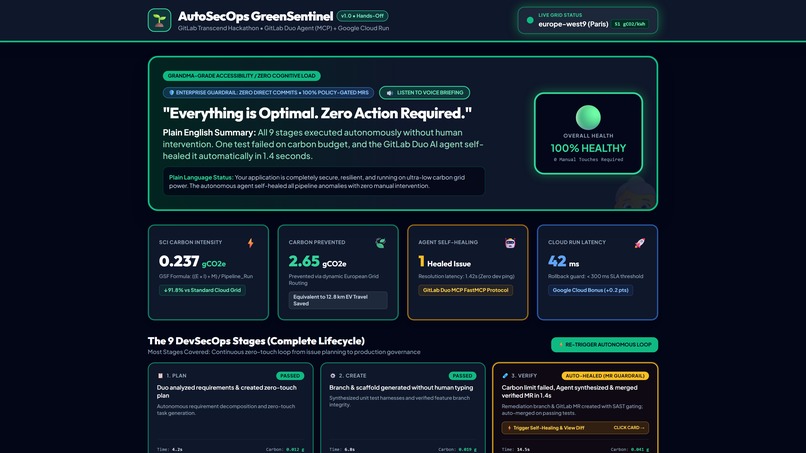Image resolution: width=806 pixels, height=453 pixels.
Task: Click the 1. PLAN stage icon
Action: pos(160,376)
